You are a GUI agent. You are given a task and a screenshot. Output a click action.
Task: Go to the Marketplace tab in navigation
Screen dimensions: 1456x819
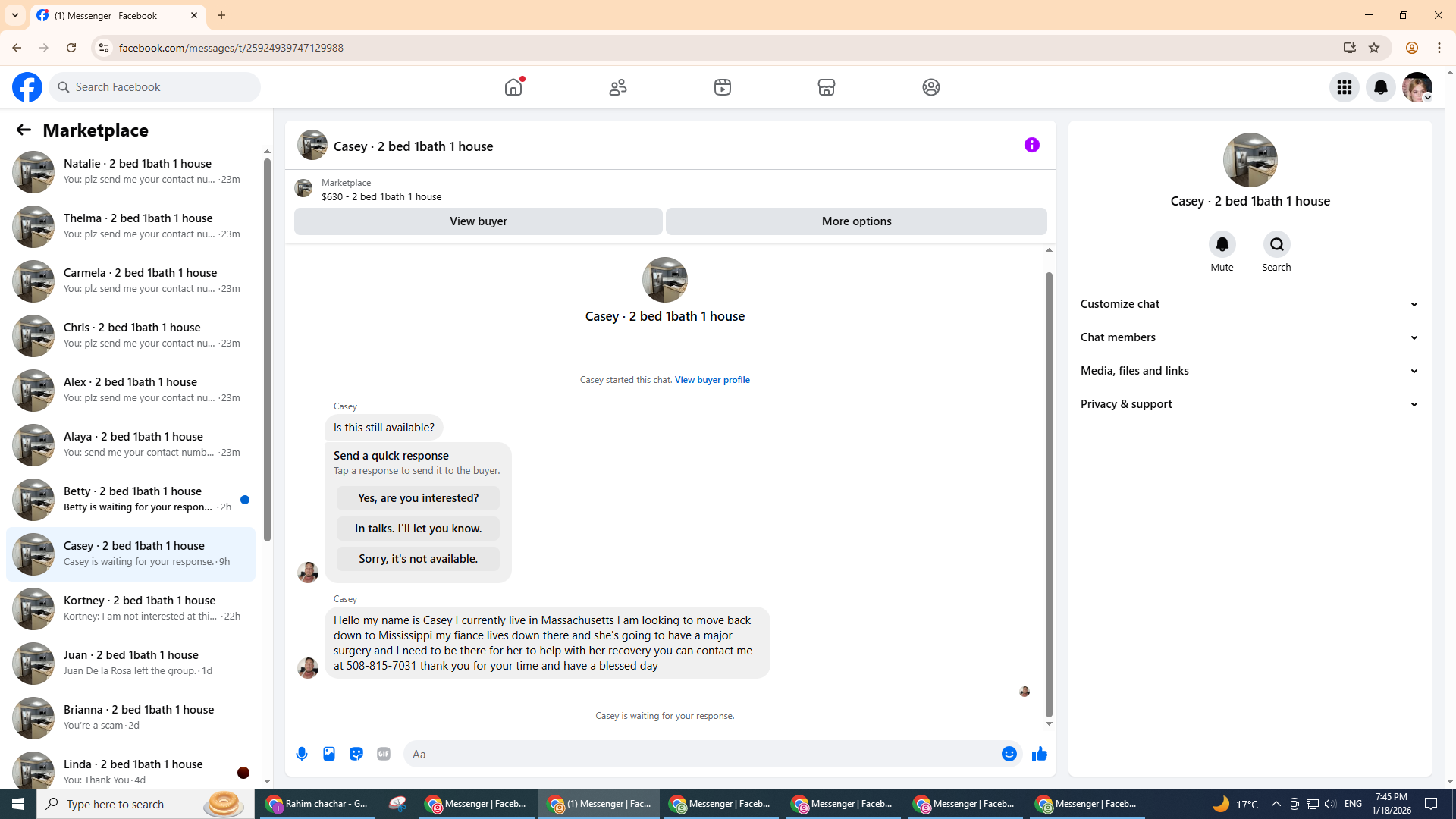tap(826, 87)
